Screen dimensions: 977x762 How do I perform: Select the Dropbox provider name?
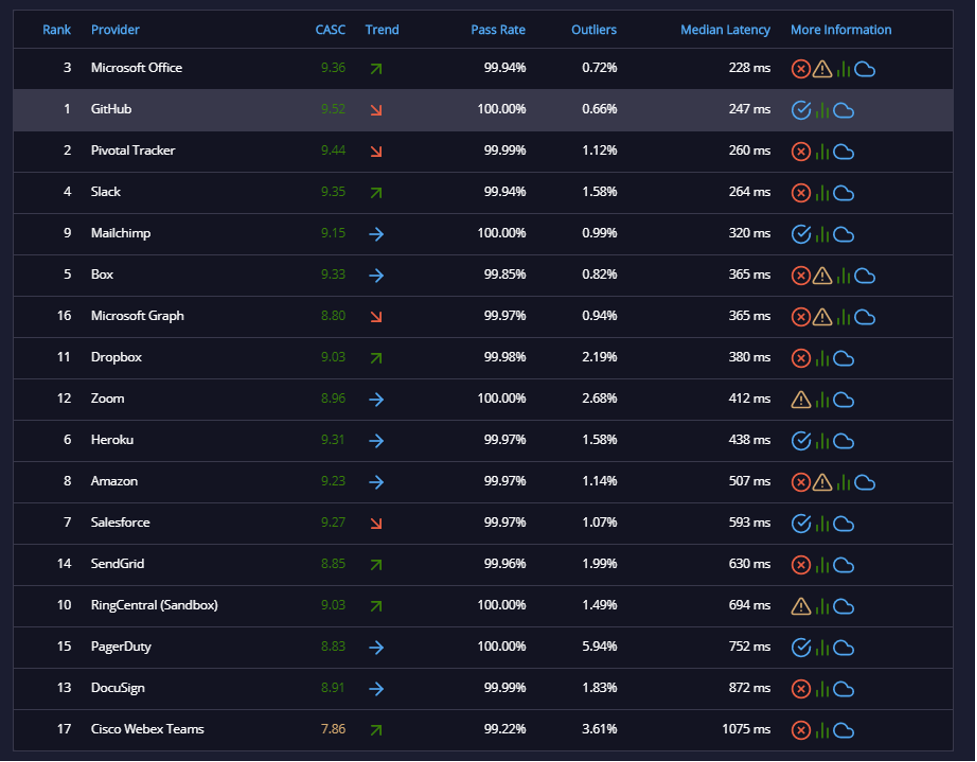[116, 357]
